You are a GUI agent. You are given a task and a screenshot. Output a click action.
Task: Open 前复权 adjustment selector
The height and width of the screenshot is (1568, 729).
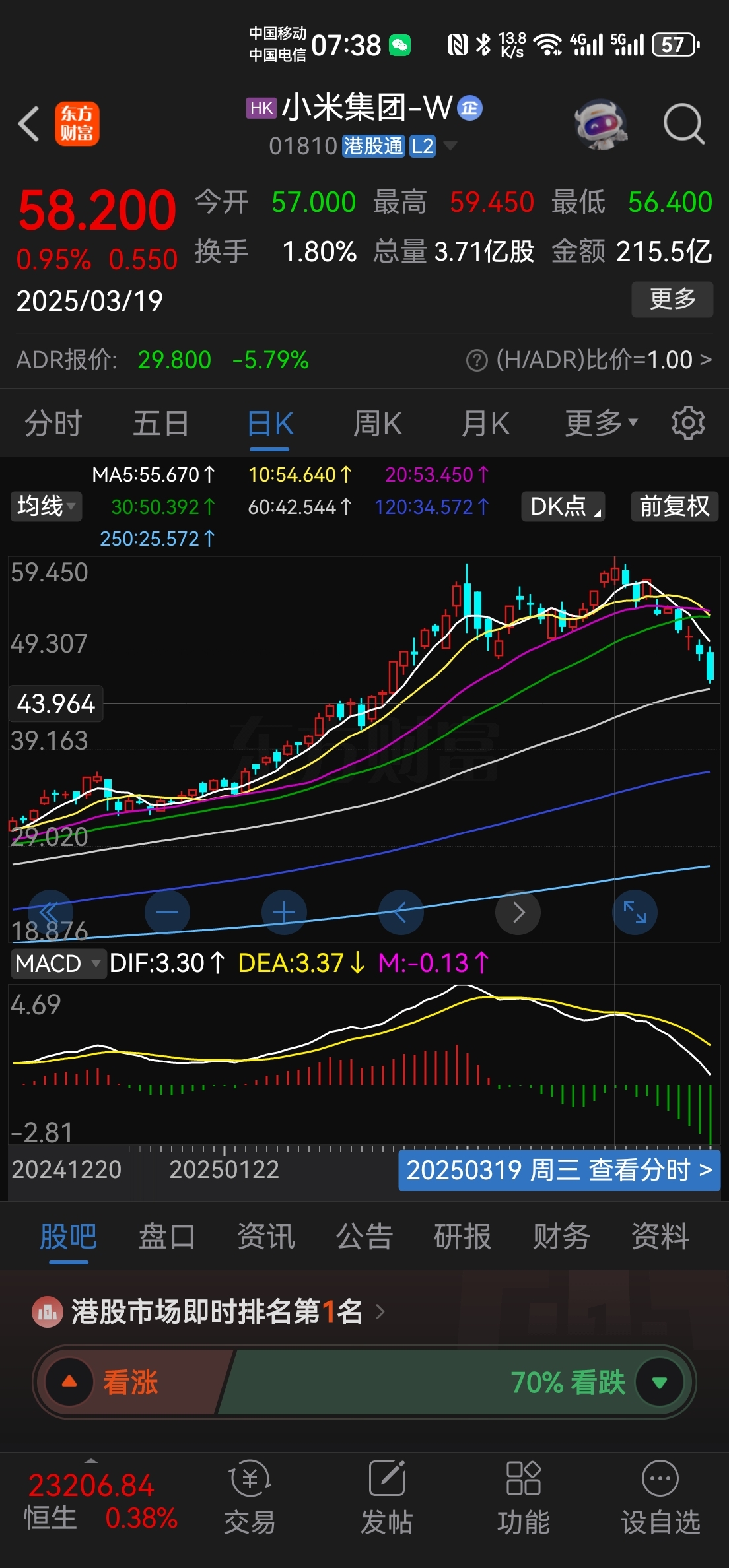coord(674,506)
